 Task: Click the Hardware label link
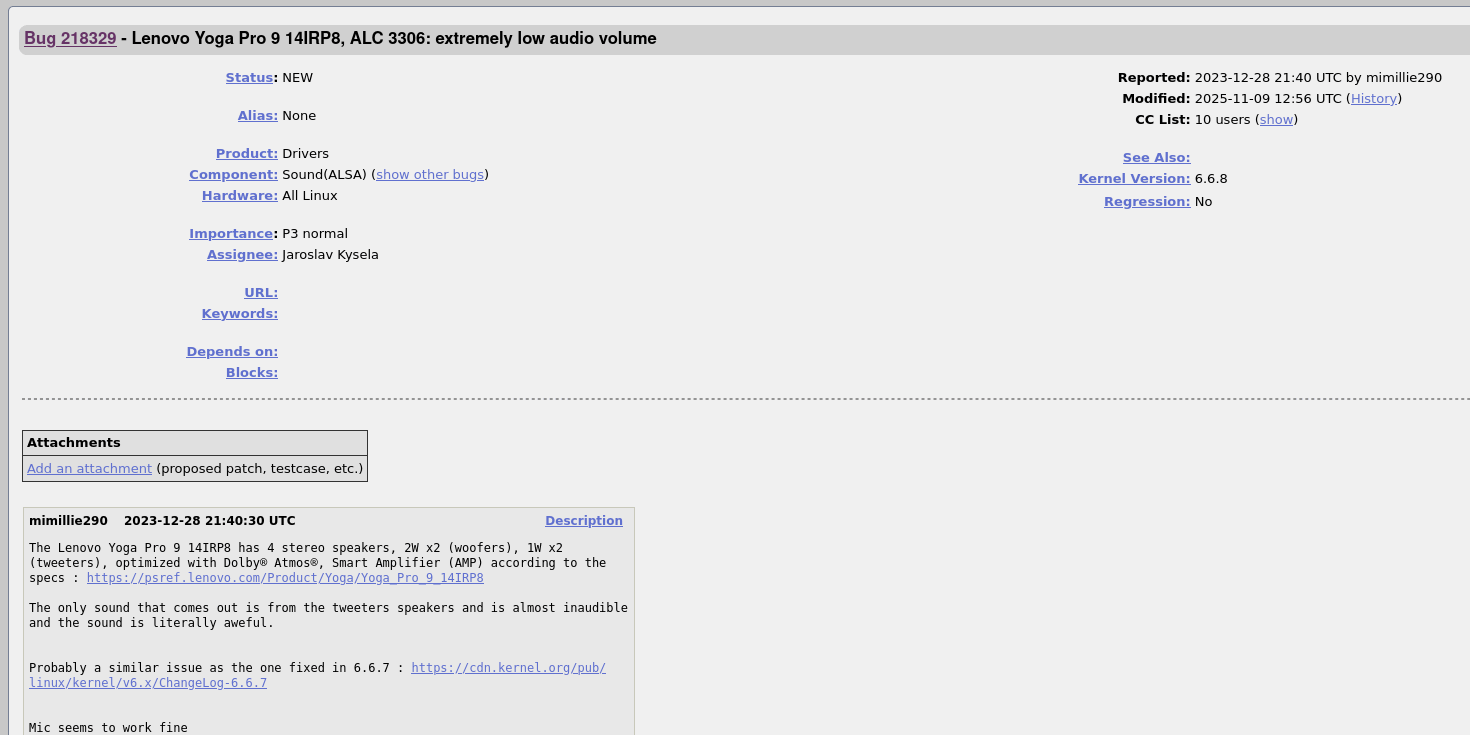pyautogui.click(x=239, y=196)
